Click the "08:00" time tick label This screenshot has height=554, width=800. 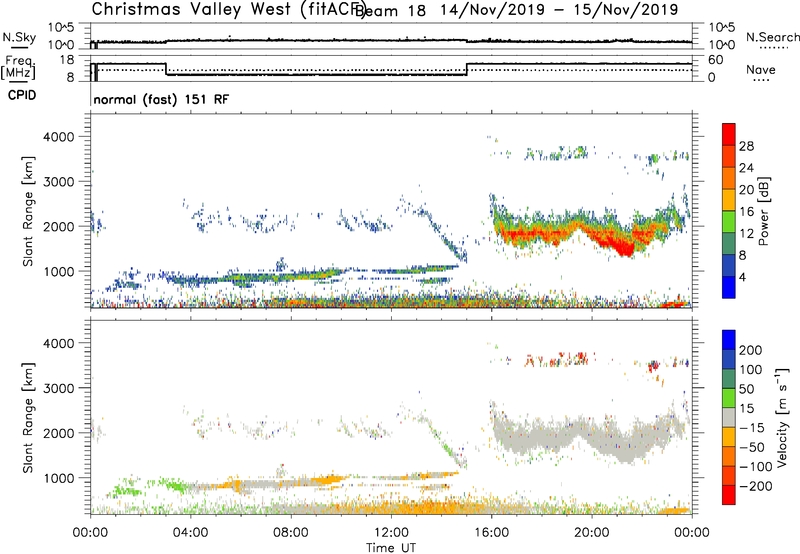point(291,533)
